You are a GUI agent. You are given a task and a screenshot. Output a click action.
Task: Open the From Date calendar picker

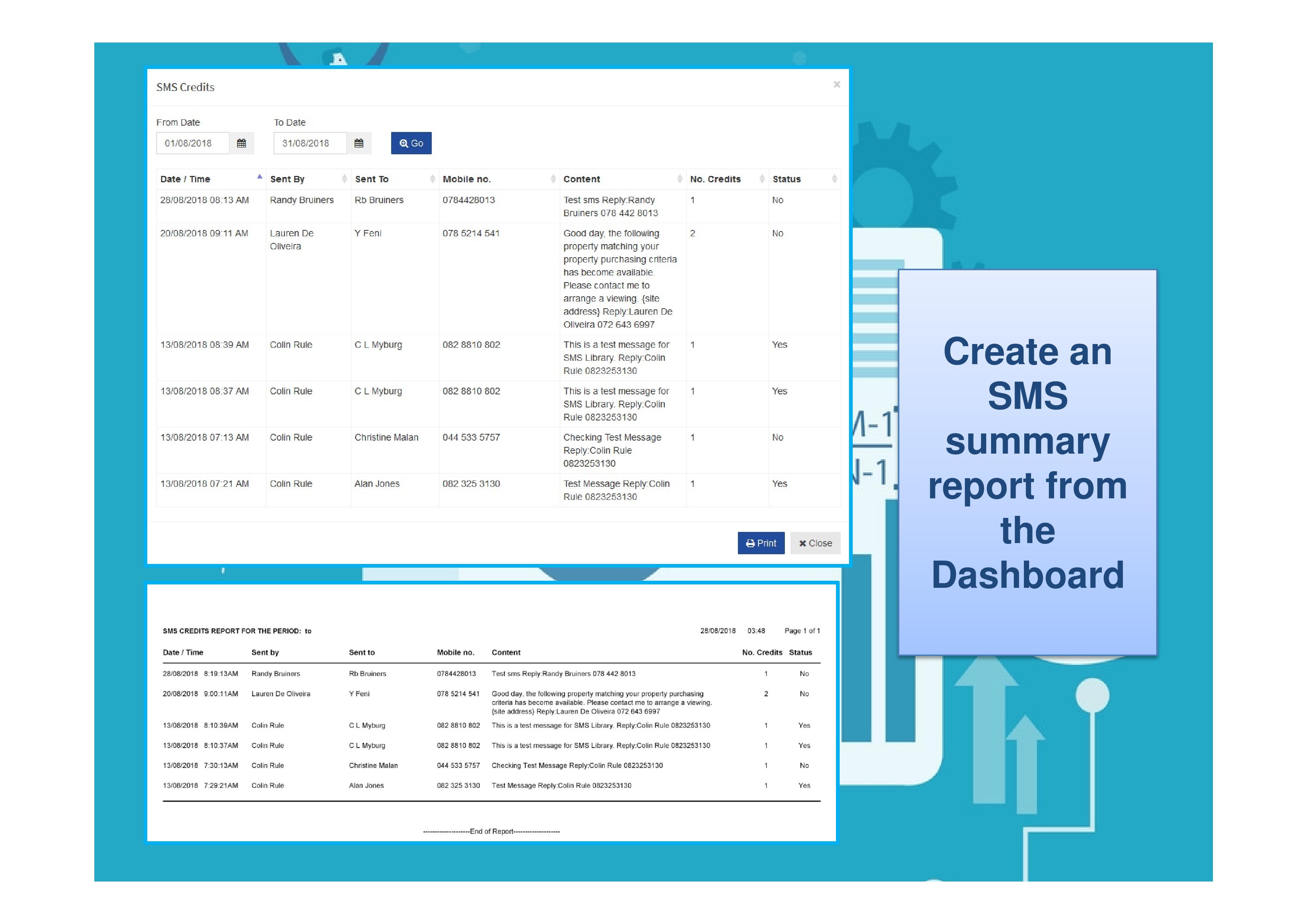click(241, 144)
